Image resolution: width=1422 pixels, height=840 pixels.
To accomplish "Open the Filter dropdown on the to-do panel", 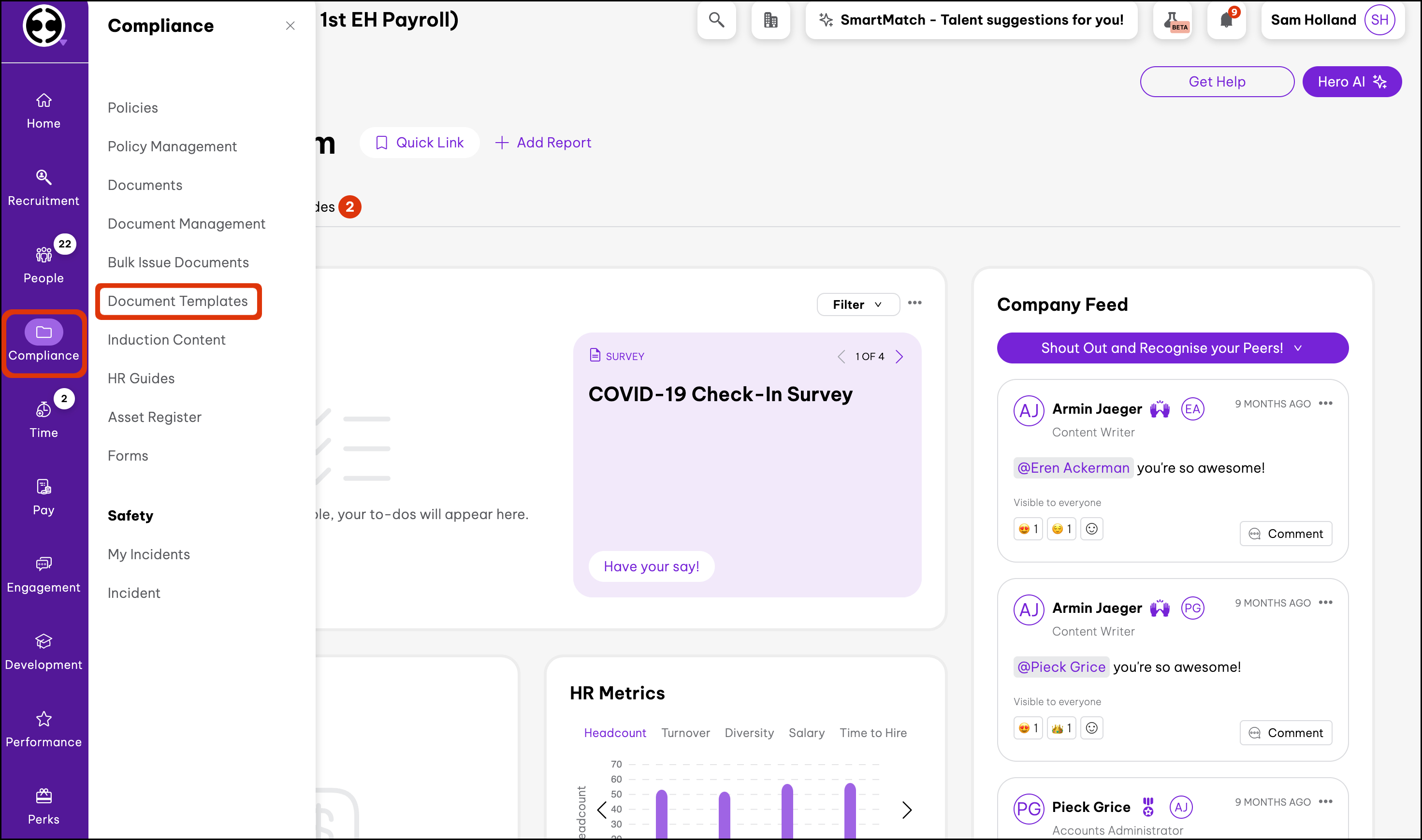I will (857, 304).
